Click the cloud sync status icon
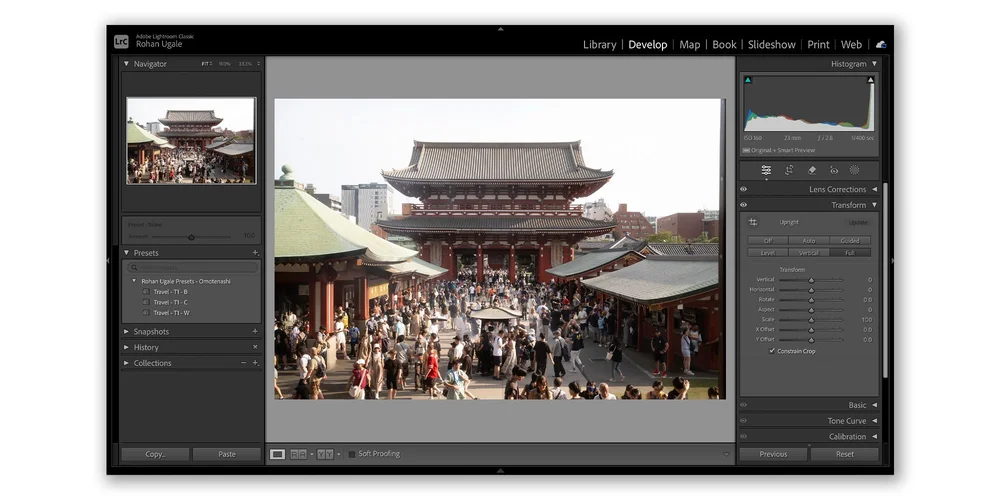The width and height of the screenshot is (1000, 500). click(881, 45)
